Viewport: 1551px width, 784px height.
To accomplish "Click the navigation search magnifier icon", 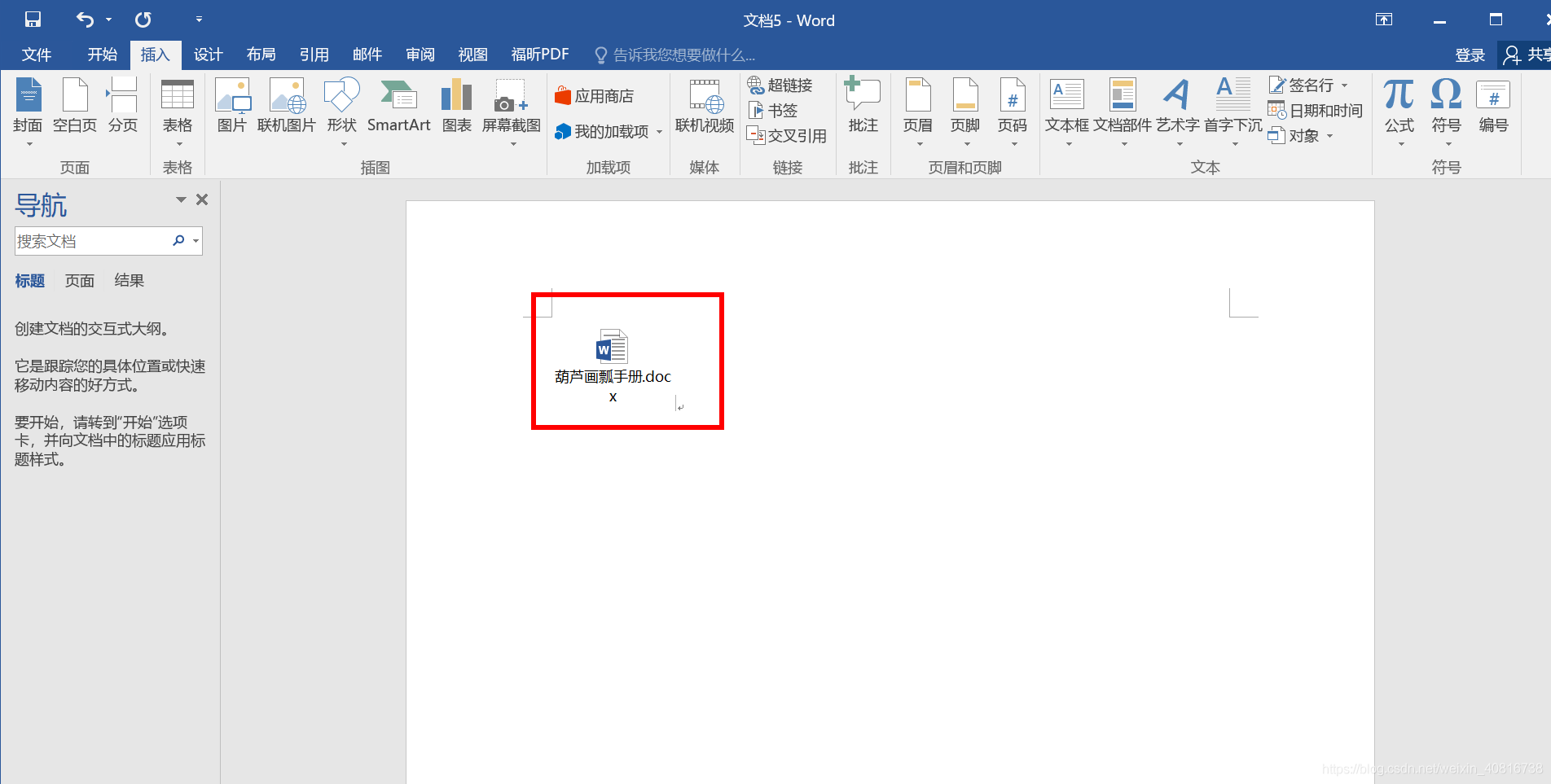I will tap(178, 240).
